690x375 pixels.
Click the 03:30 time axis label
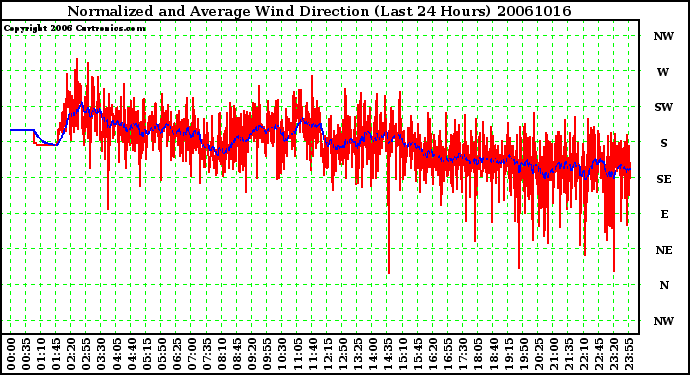[101, 354]
